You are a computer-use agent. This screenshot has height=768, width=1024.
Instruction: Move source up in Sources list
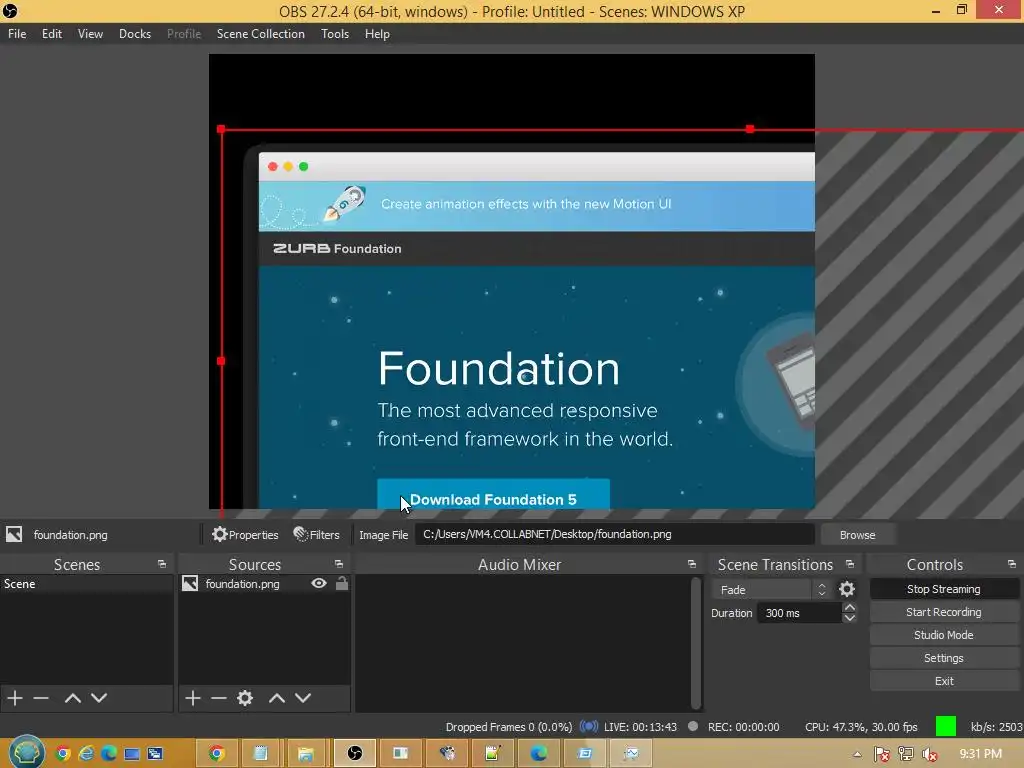(x=277, y=697)
